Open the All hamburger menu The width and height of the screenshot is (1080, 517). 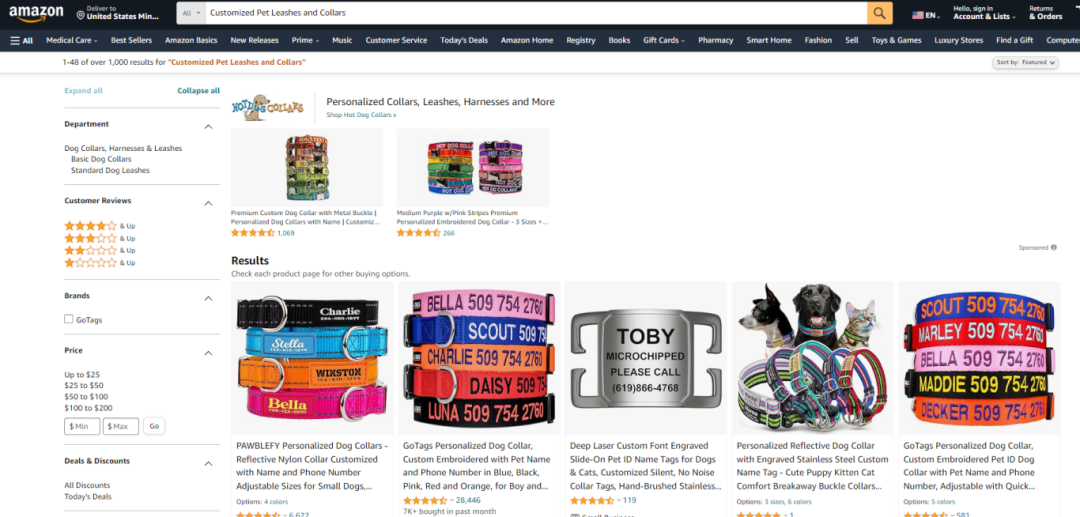pyautogui.click(x=21, y=41)
